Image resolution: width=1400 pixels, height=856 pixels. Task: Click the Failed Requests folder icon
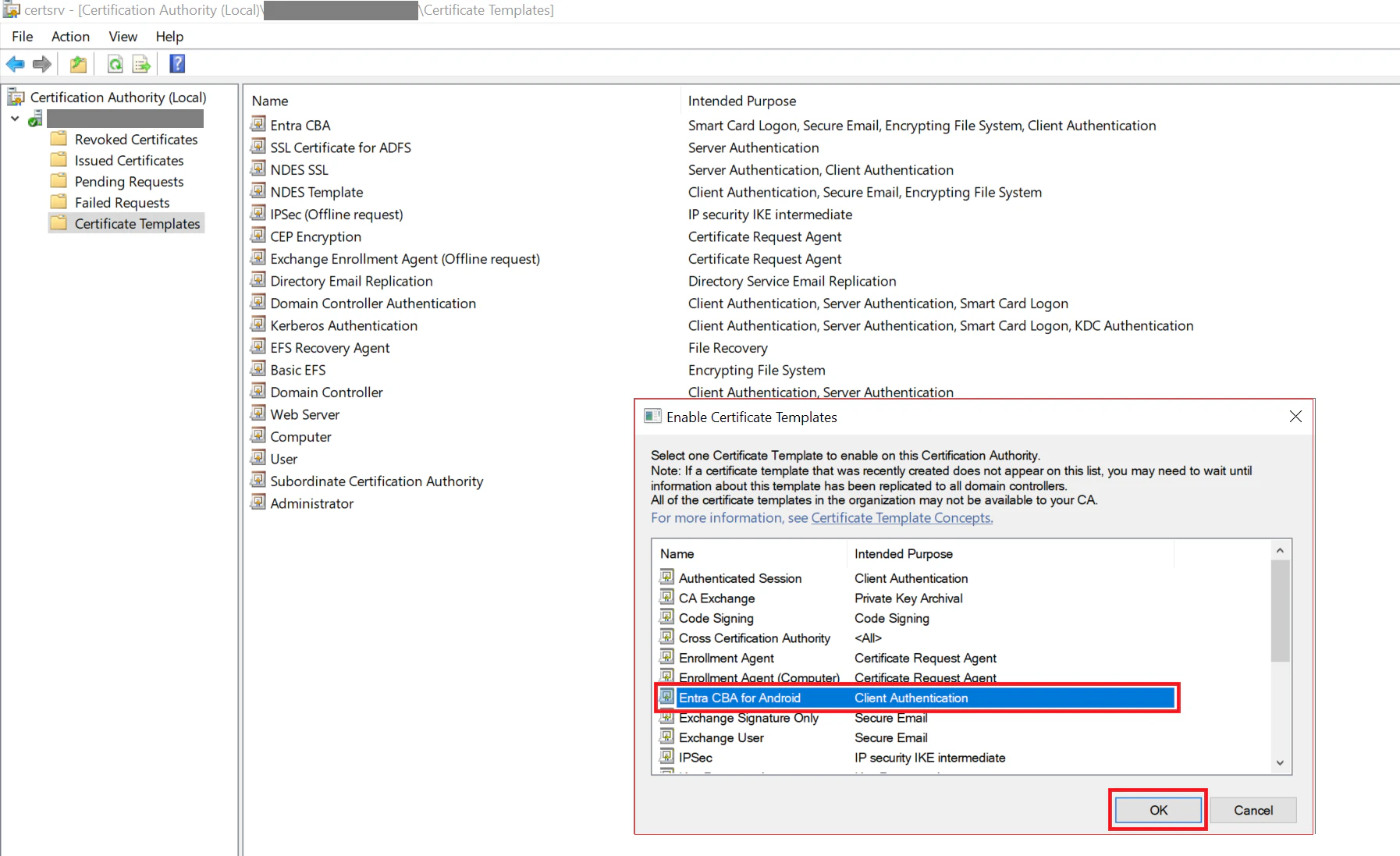click(59, 202)
